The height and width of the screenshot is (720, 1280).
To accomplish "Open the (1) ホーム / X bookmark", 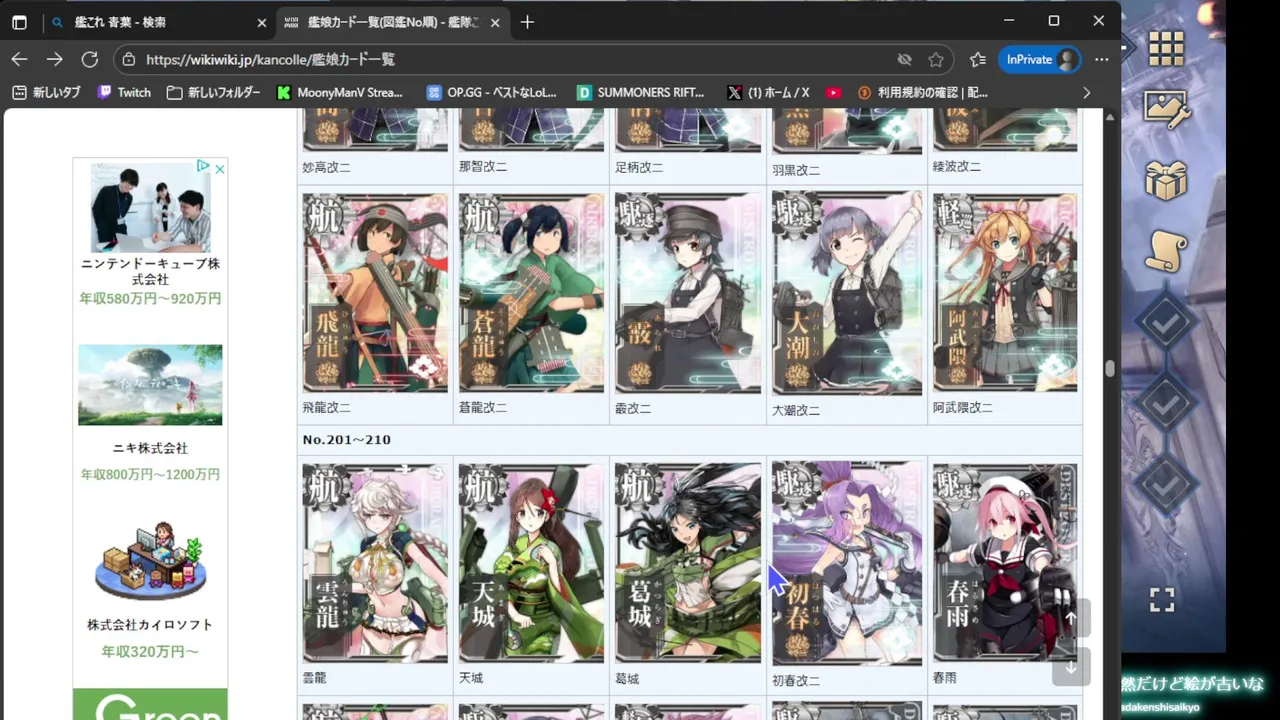I will [768, 92].
